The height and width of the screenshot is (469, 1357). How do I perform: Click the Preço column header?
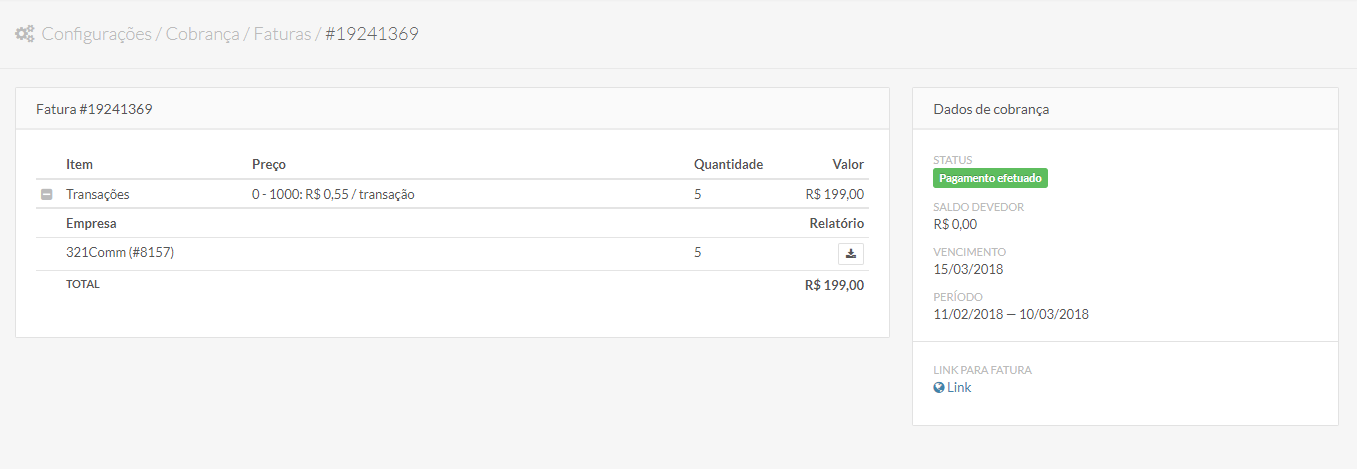click(x=269, y=164)
